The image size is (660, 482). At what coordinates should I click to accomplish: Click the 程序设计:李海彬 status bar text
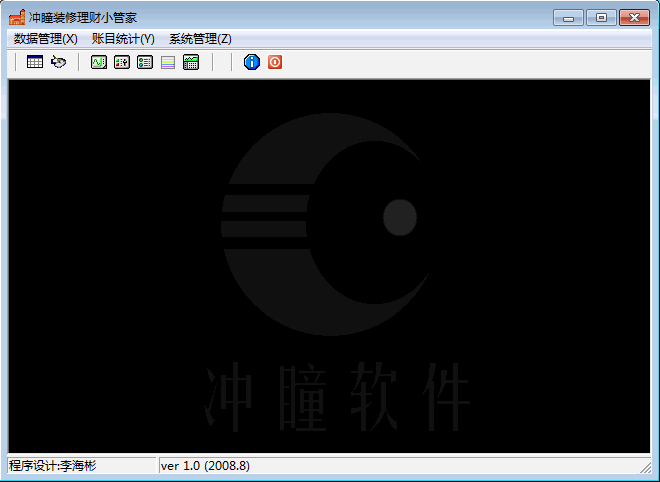(53, 466)
